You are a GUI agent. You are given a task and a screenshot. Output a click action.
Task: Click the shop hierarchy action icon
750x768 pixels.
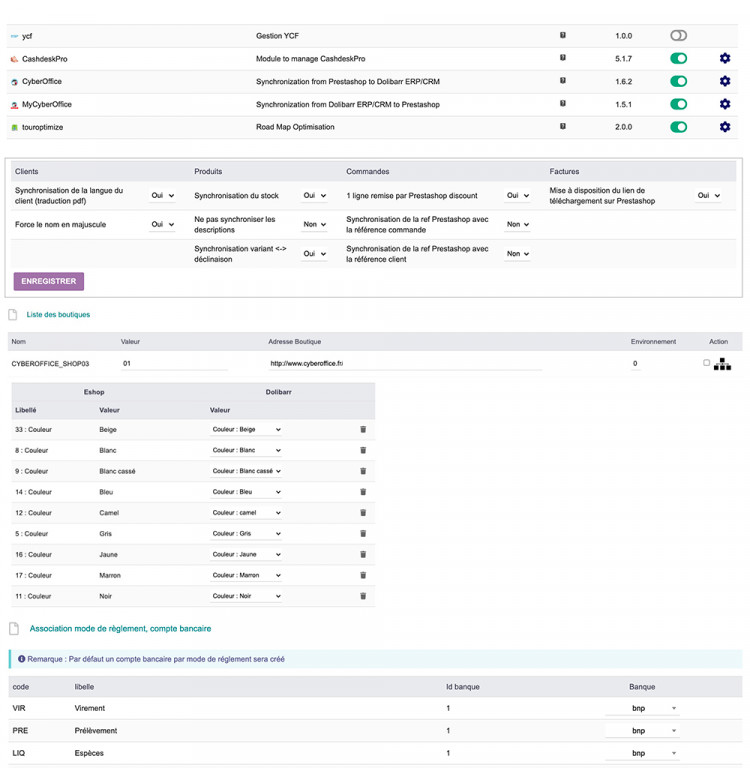pos(723,365)
